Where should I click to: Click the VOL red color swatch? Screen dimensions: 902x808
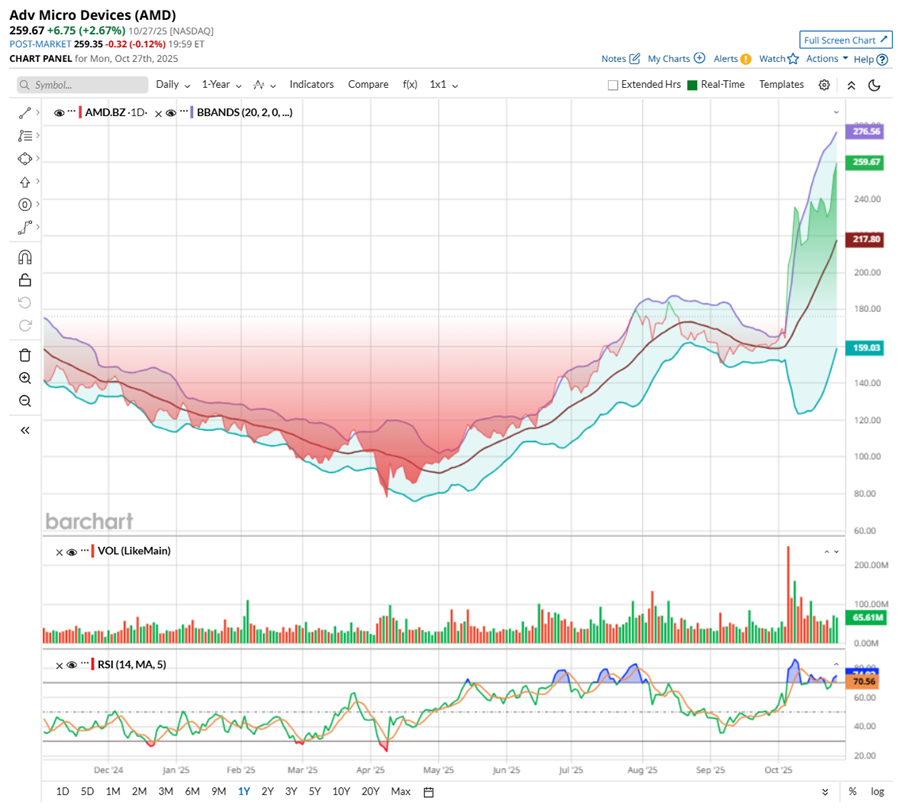tap(93, 551)
